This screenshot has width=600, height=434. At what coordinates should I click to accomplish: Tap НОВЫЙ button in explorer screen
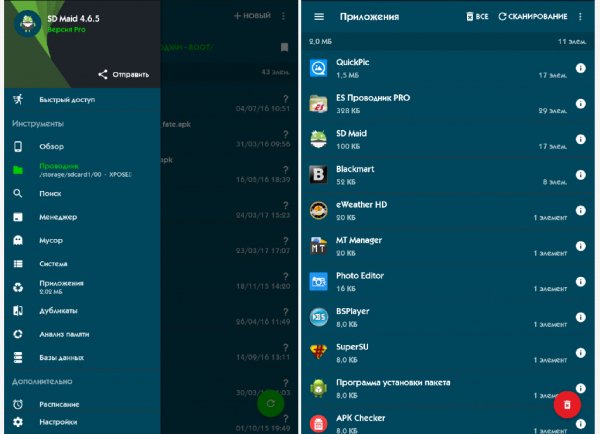coord(252,16)
